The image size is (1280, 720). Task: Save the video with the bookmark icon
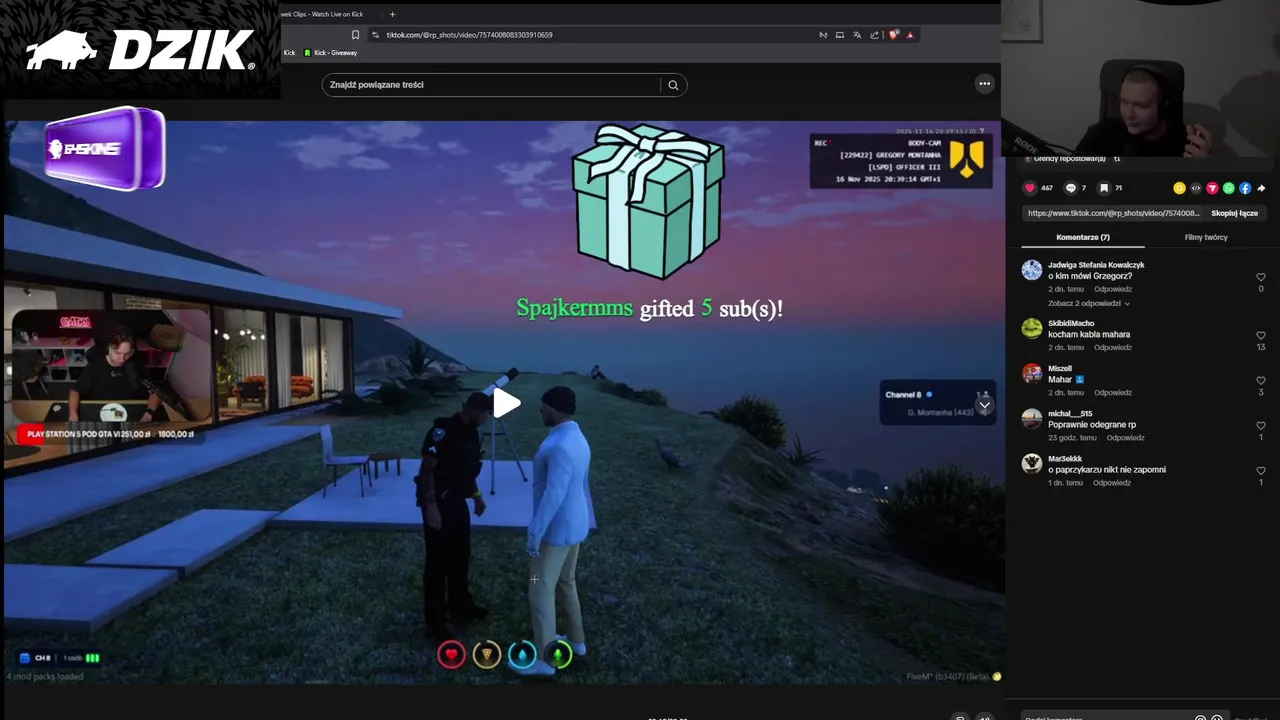click(1104, 188)
